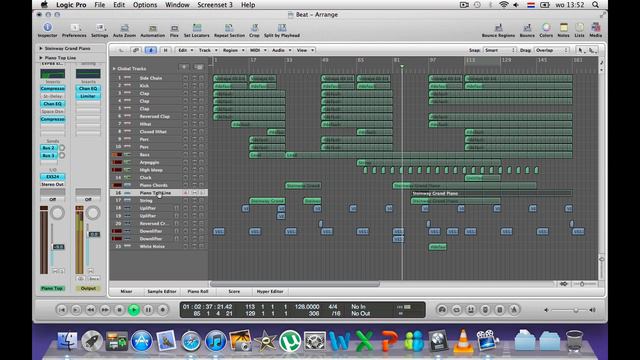Click the Set Locators icon
The height and width of the screenshot is (360, 640).
[x=196, y=29]
